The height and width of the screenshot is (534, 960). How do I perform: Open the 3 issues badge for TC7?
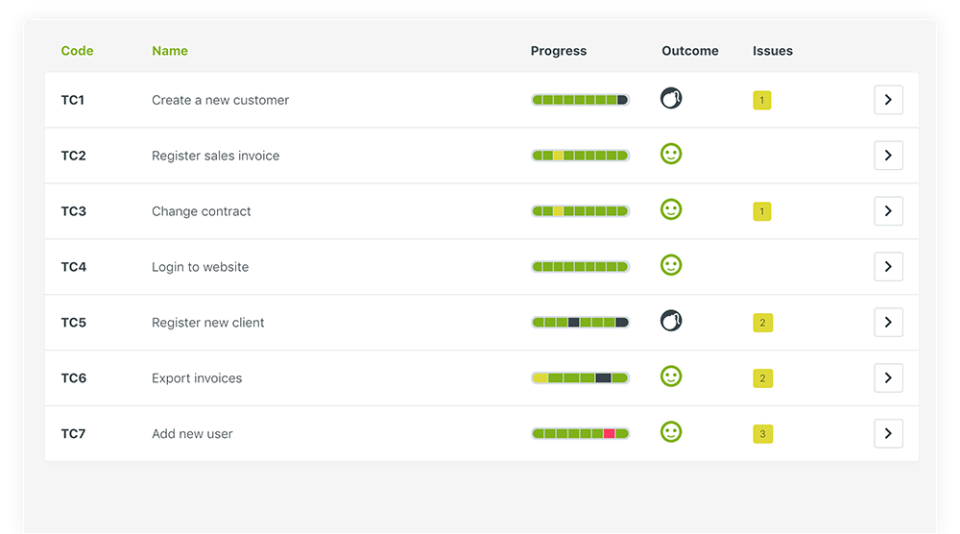[763, 434]
